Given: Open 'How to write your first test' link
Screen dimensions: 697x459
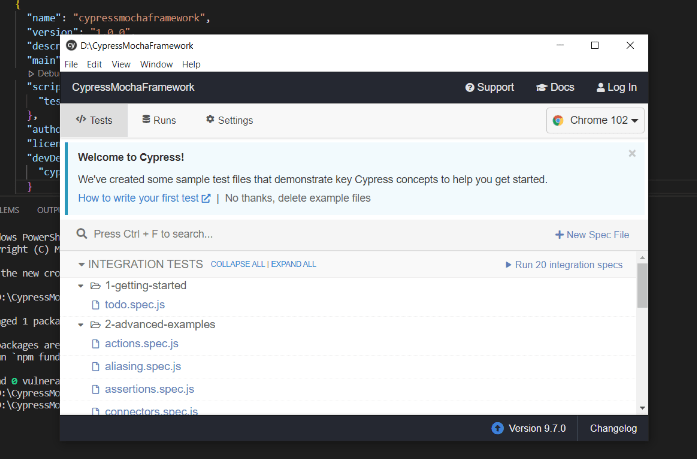Looking at the screenshot, I should (144, 198).
